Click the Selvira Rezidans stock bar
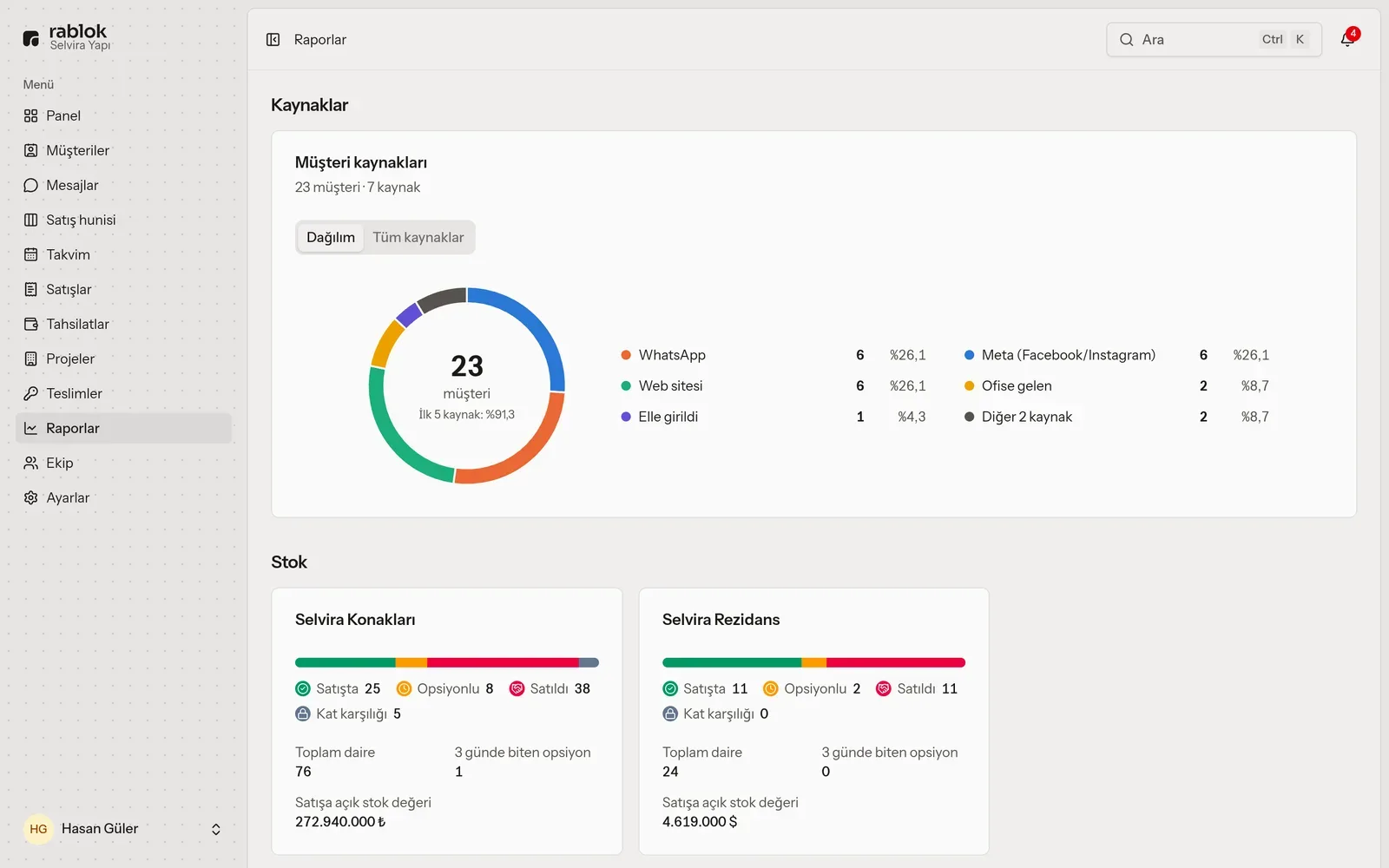Viewport: 1389px width, 868px height. [813, 662]
